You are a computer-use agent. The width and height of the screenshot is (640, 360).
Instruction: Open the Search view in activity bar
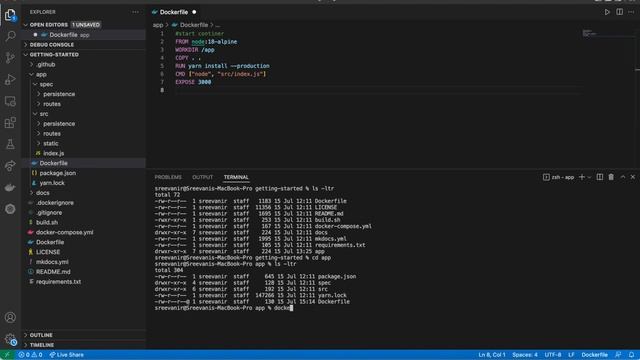(x=10, y=36)
